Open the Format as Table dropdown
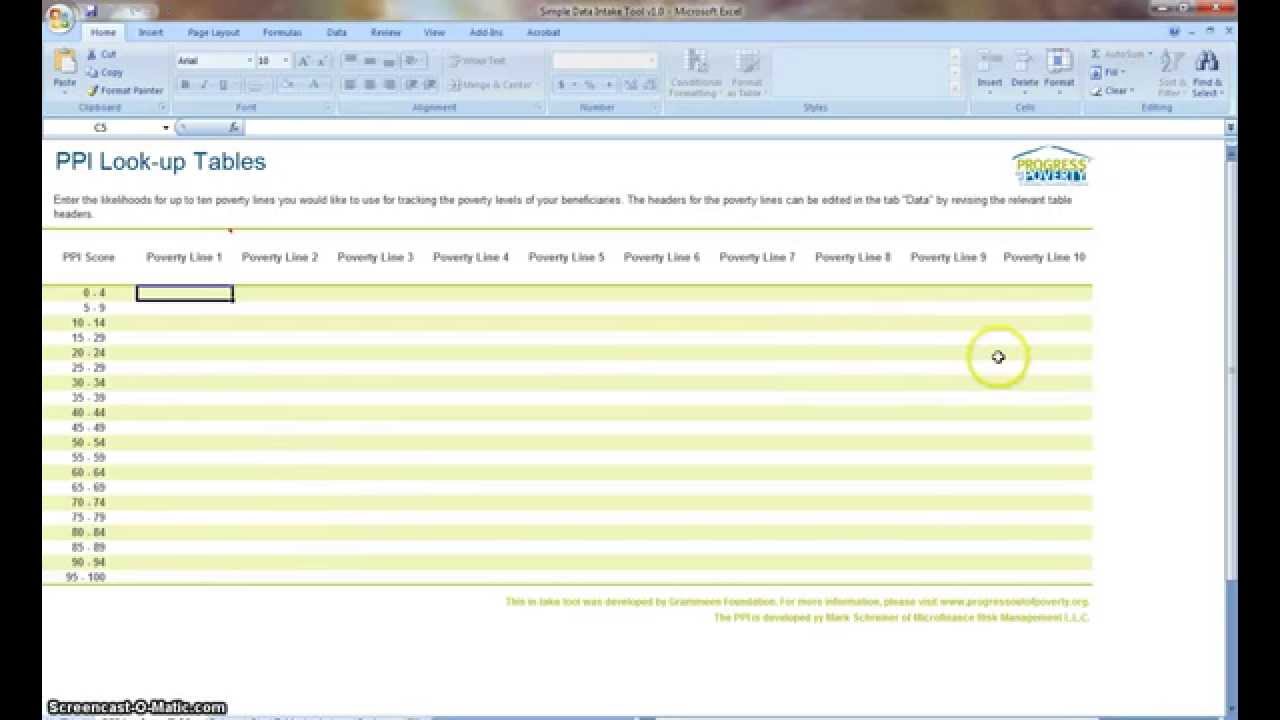Screen dimensions: 1280x720 tap(746, 73)
